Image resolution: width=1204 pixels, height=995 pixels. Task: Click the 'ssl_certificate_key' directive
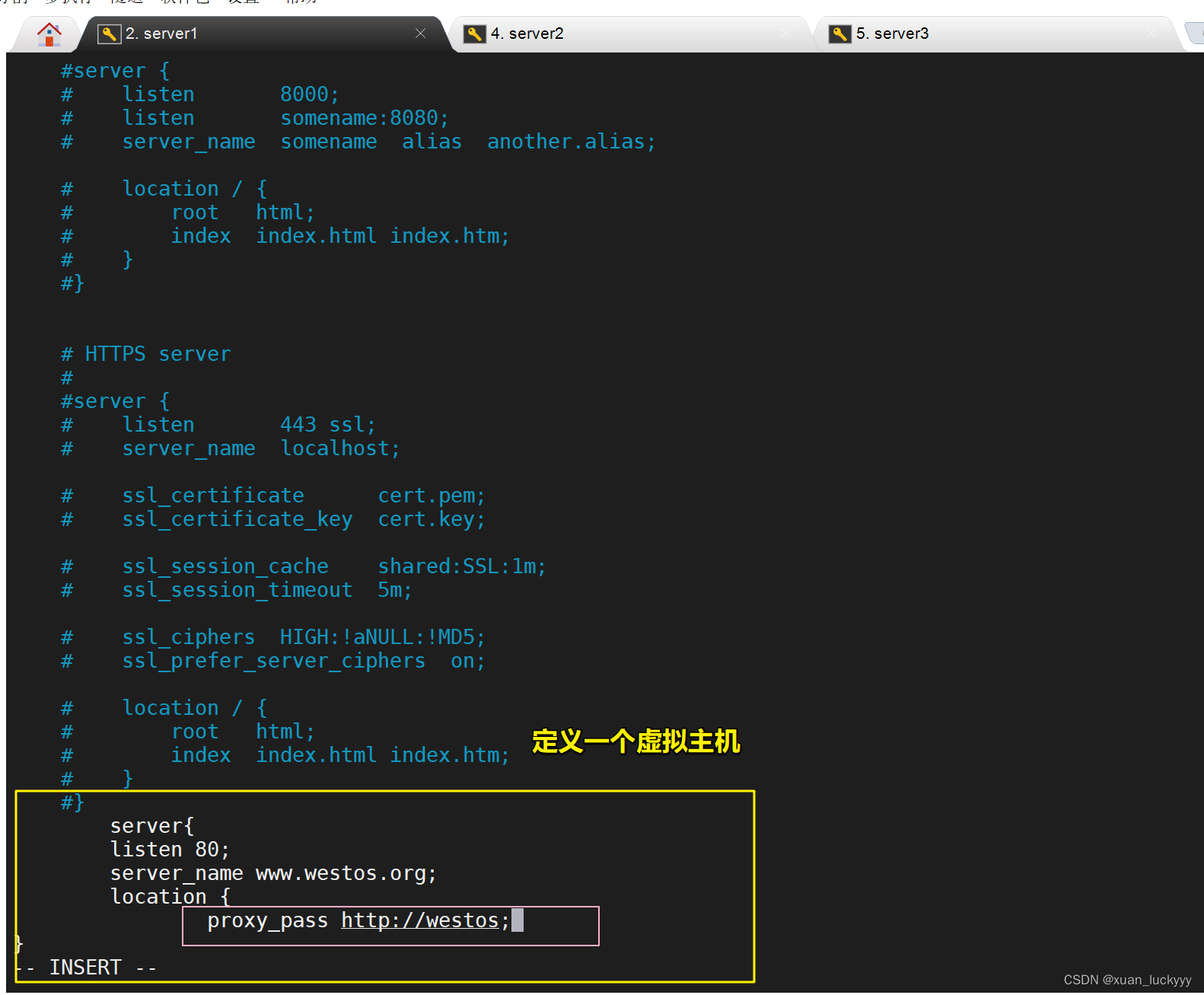pyautogui.click(x=237, y=519)
